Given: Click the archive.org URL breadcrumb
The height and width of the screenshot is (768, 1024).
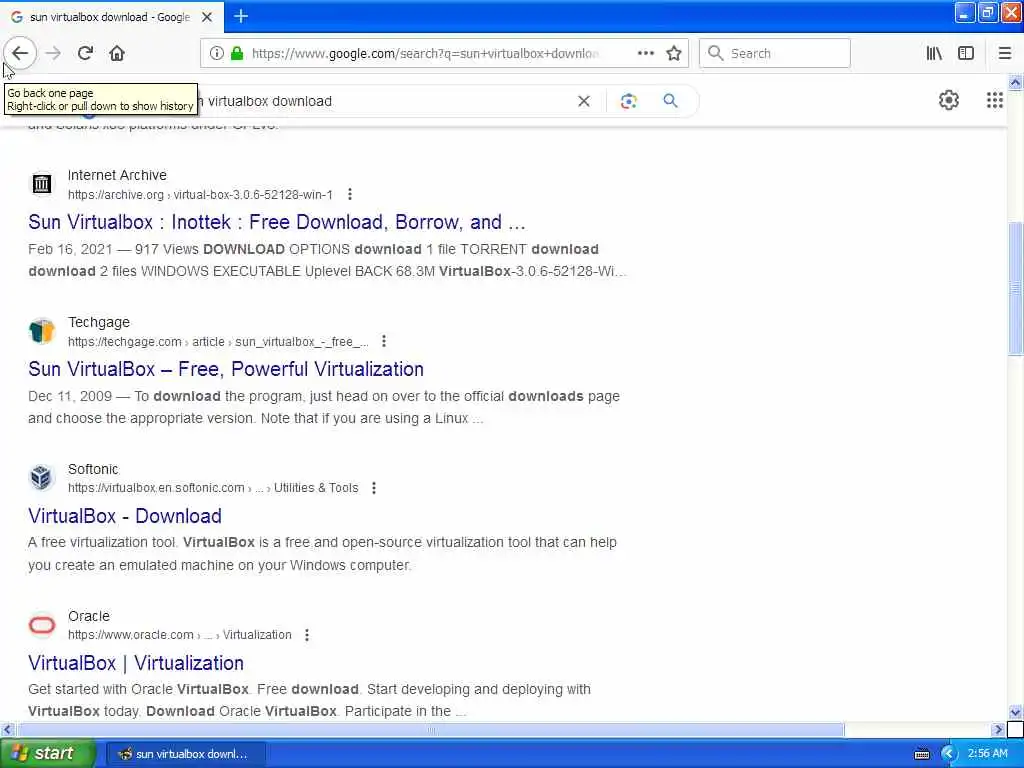Looking at the screenshot, I should click(200, 195).
